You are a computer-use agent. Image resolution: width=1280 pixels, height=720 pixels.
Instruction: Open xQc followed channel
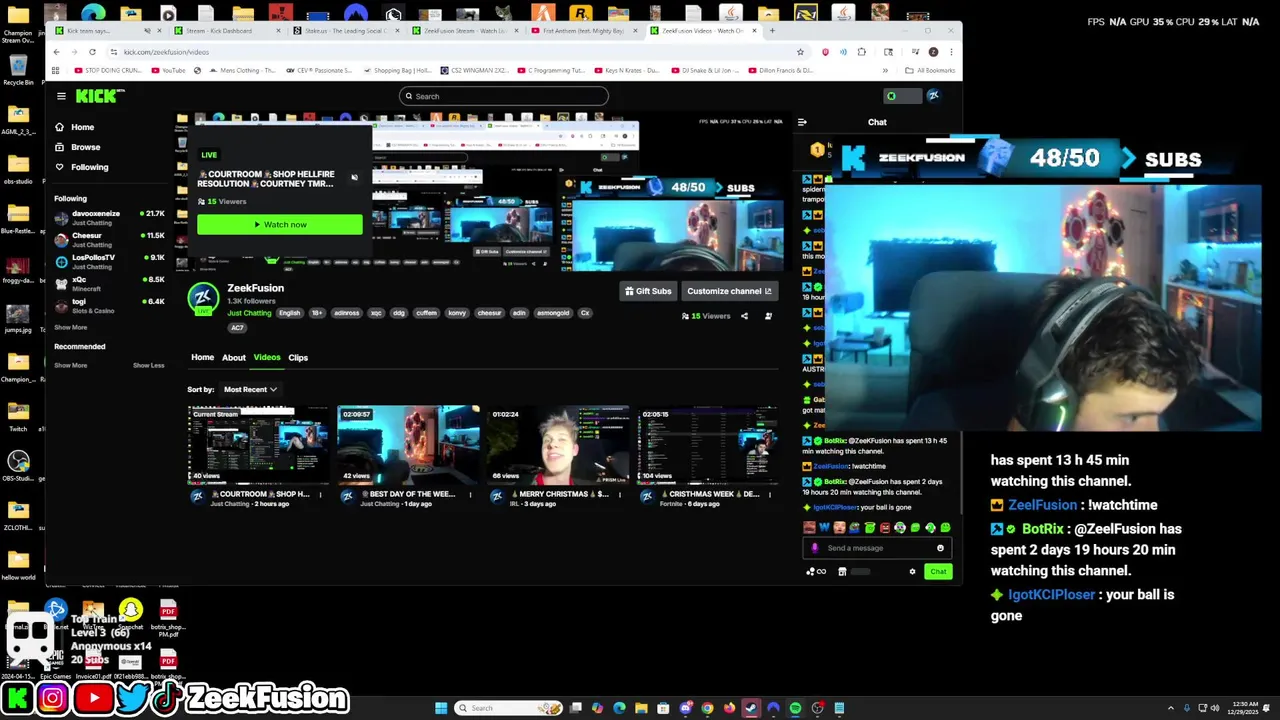pos(109,283)
